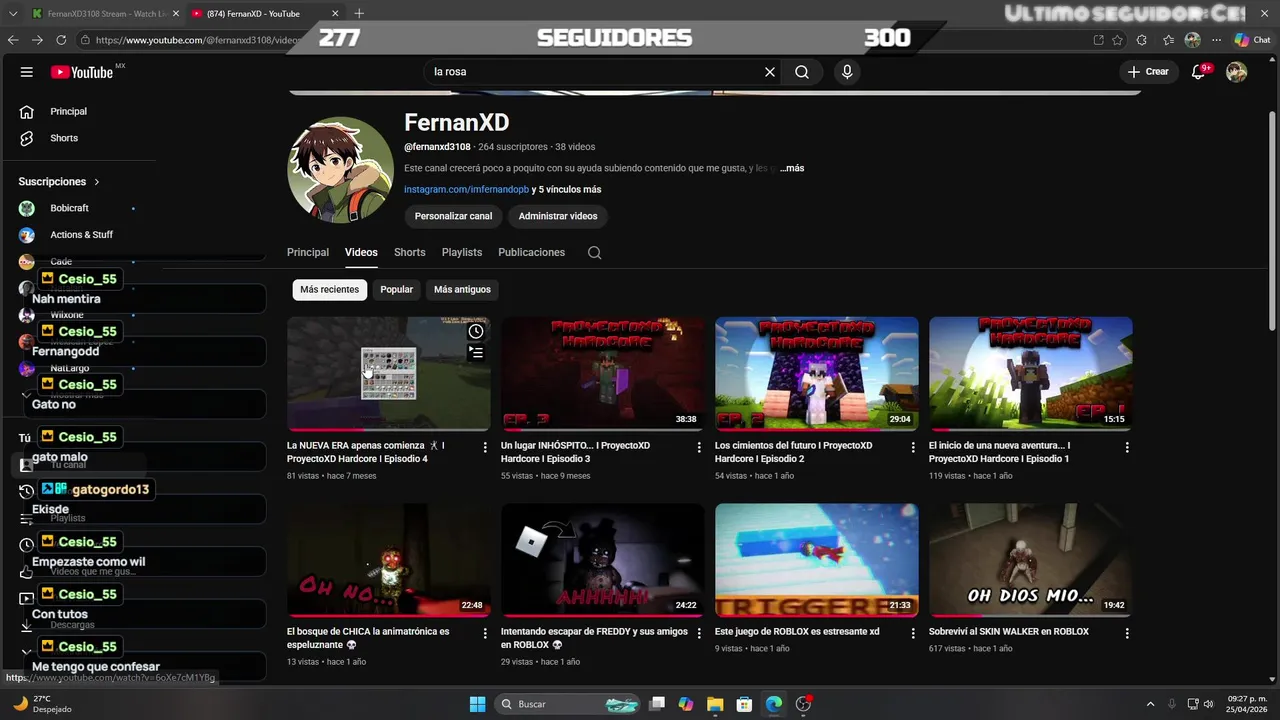The height and width of the screenshot is (720, 1280).
Task: Click Administrar videos button
Action: pos(558,216)
